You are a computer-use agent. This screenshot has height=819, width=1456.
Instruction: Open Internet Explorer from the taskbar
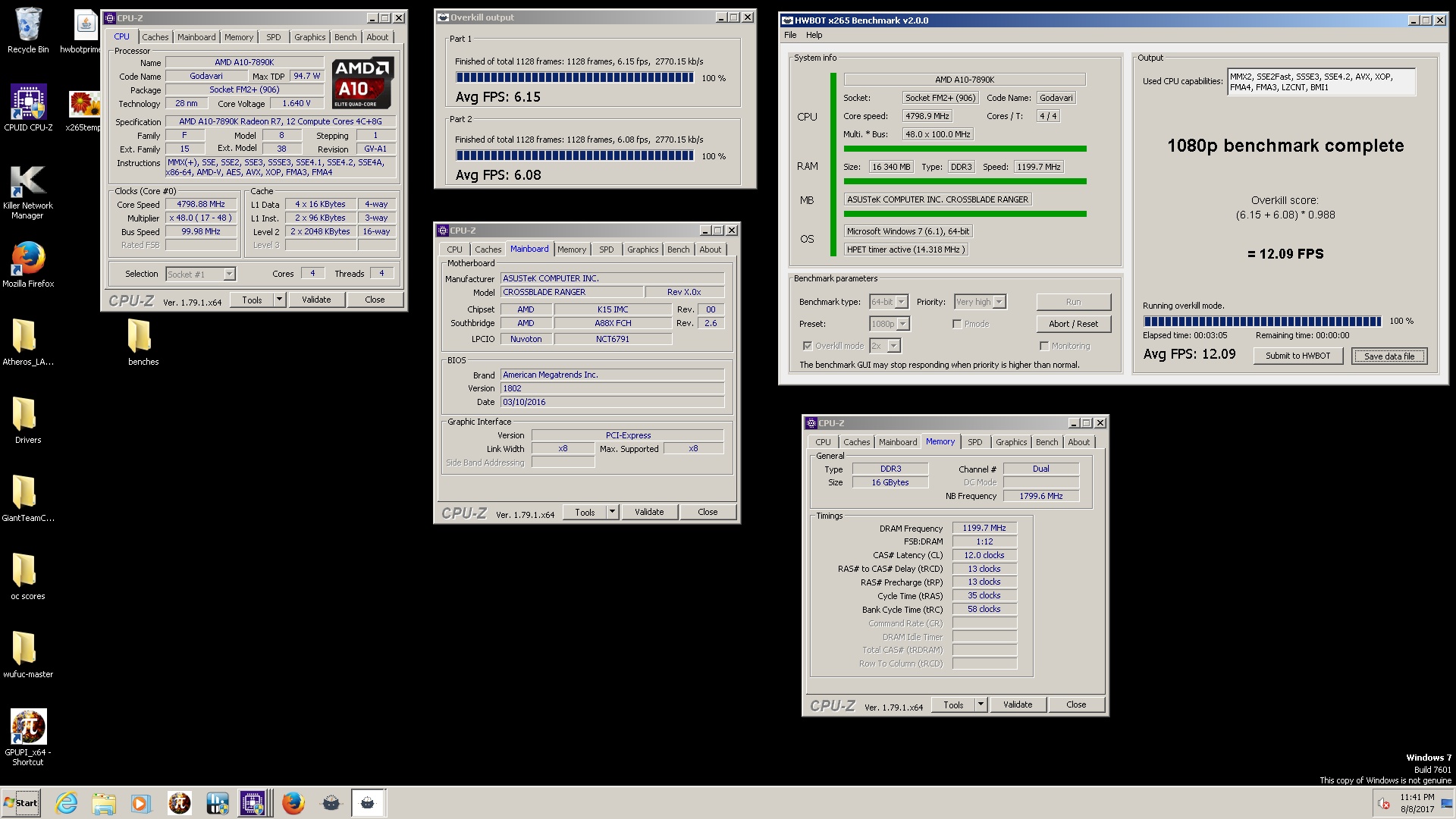coord(67,803)
